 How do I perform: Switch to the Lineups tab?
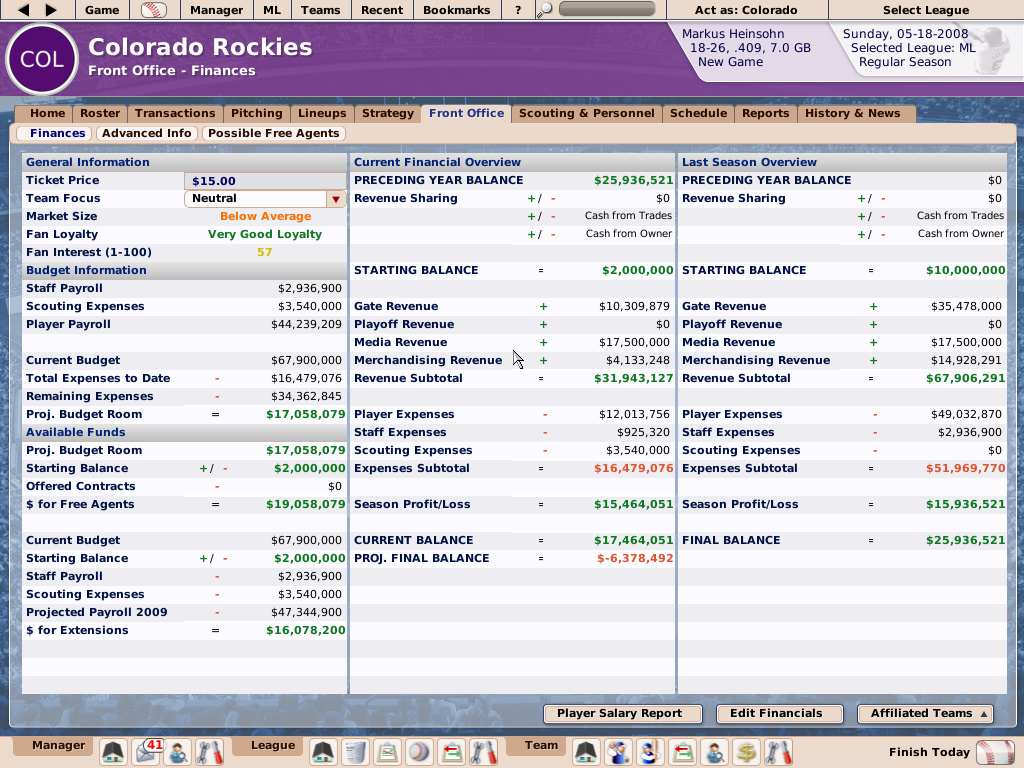pos(322,113)
